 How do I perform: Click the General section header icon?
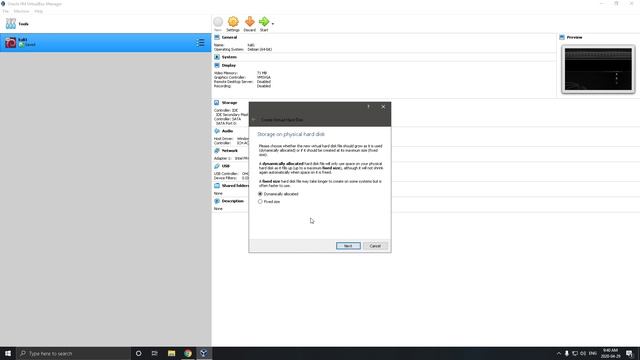click(x=217, y=37)
